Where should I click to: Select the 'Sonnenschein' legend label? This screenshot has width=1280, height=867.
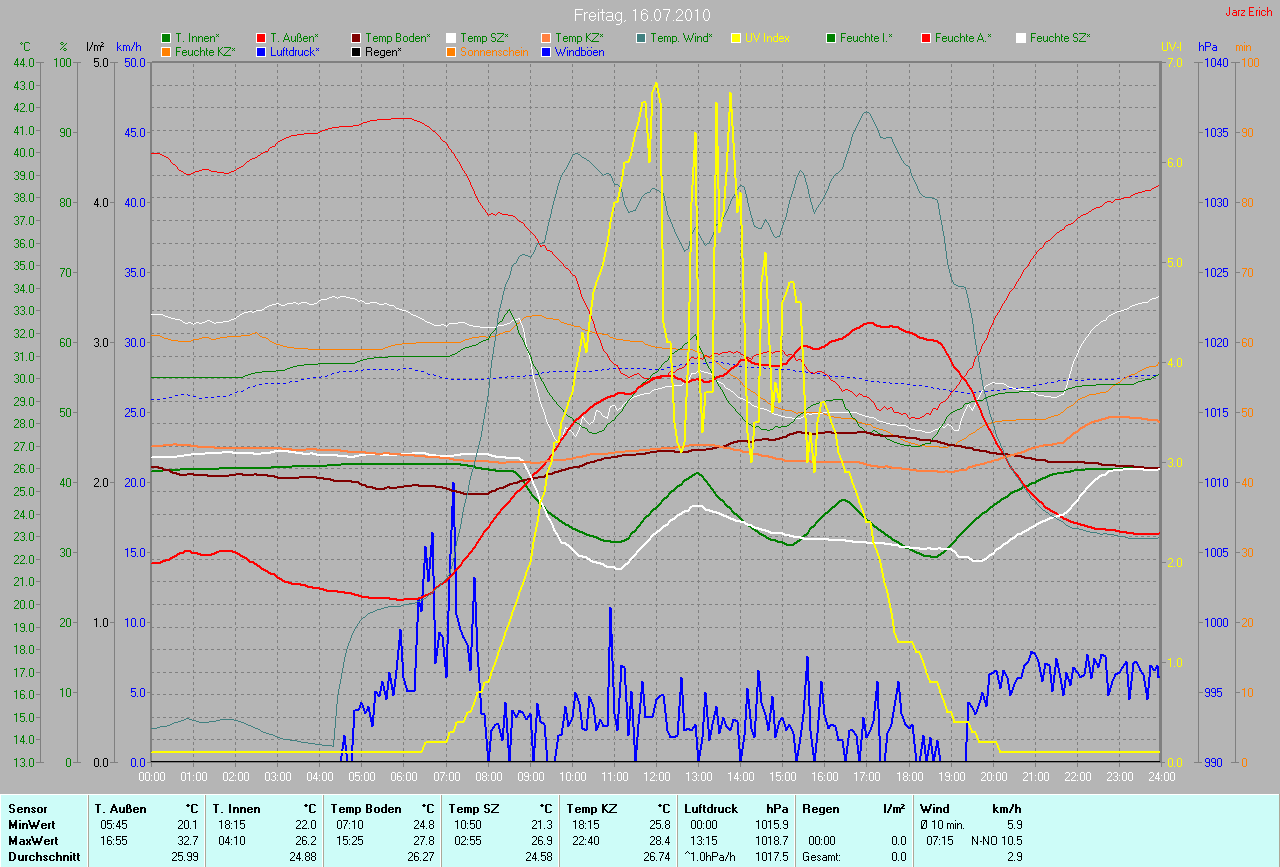494,51
